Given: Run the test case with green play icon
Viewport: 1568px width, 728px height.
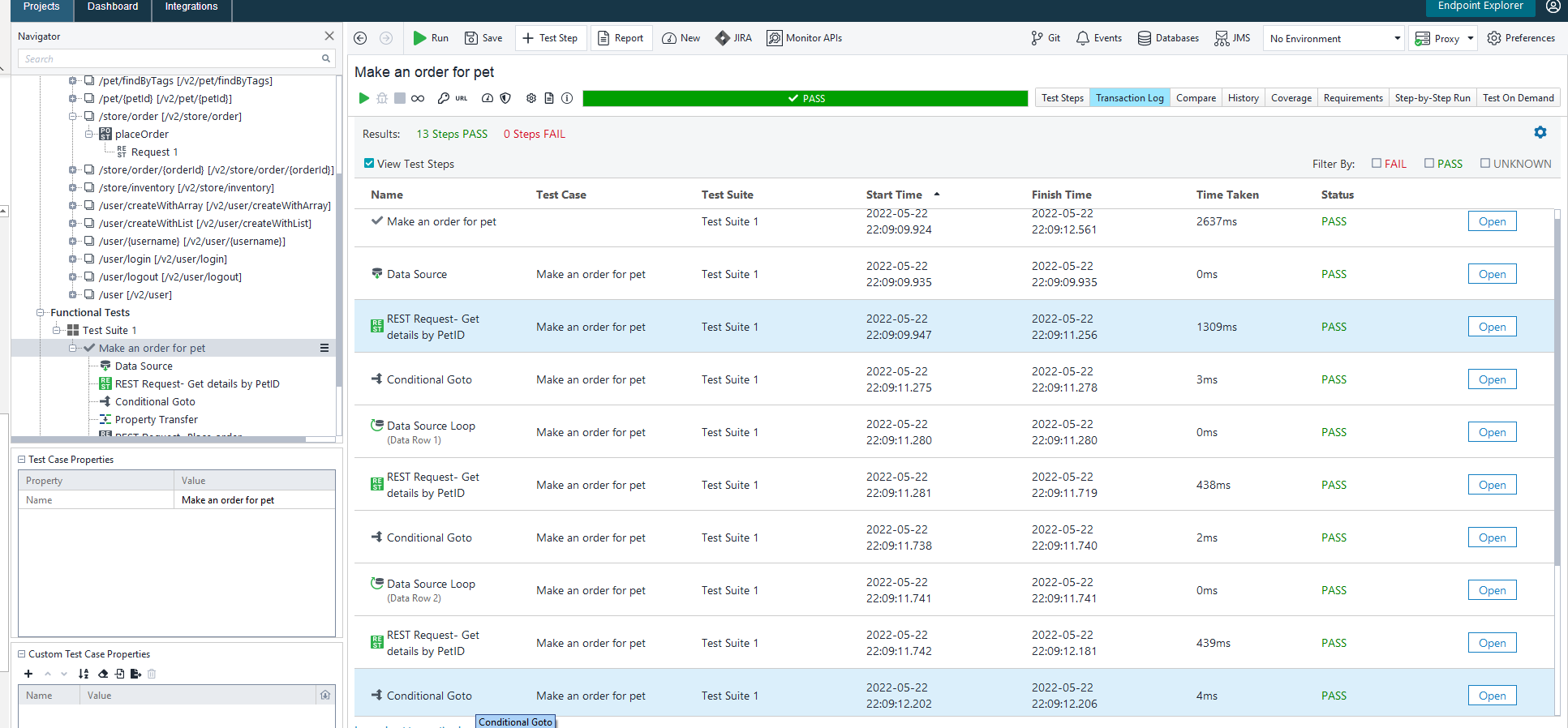Looking at the screenshot, I should [363, 98].
